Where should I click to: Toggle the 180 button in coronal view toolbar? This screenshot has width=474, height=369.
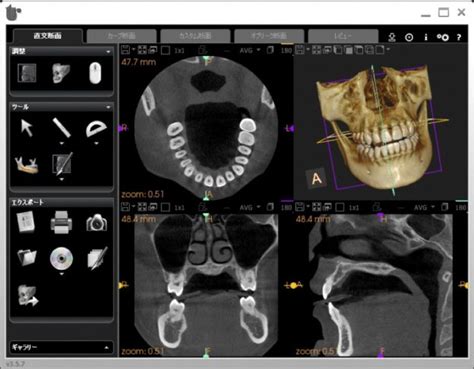point(286,207)
